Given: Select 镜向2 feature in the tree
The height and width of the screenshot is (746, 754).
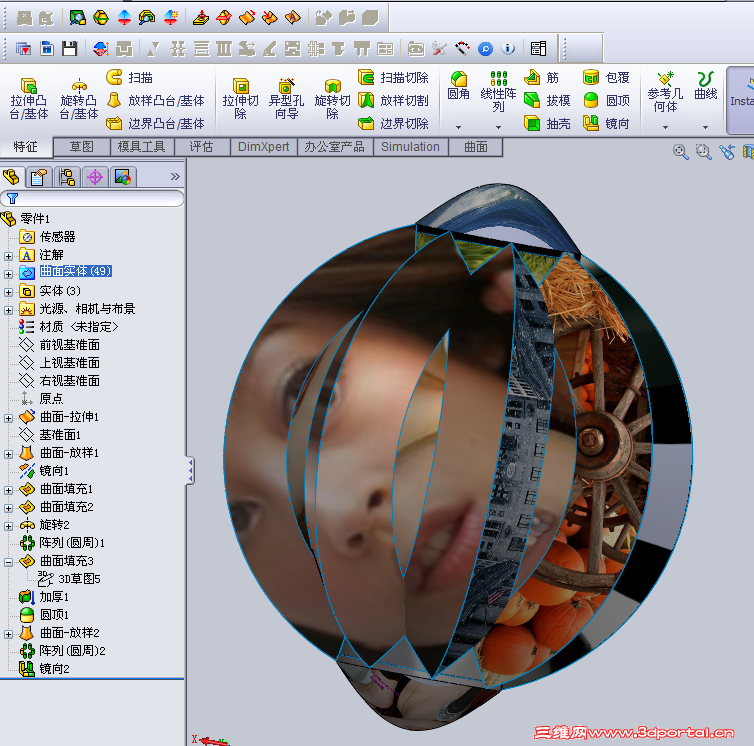Looking at the screenshot, I should (x=54, y=669).
